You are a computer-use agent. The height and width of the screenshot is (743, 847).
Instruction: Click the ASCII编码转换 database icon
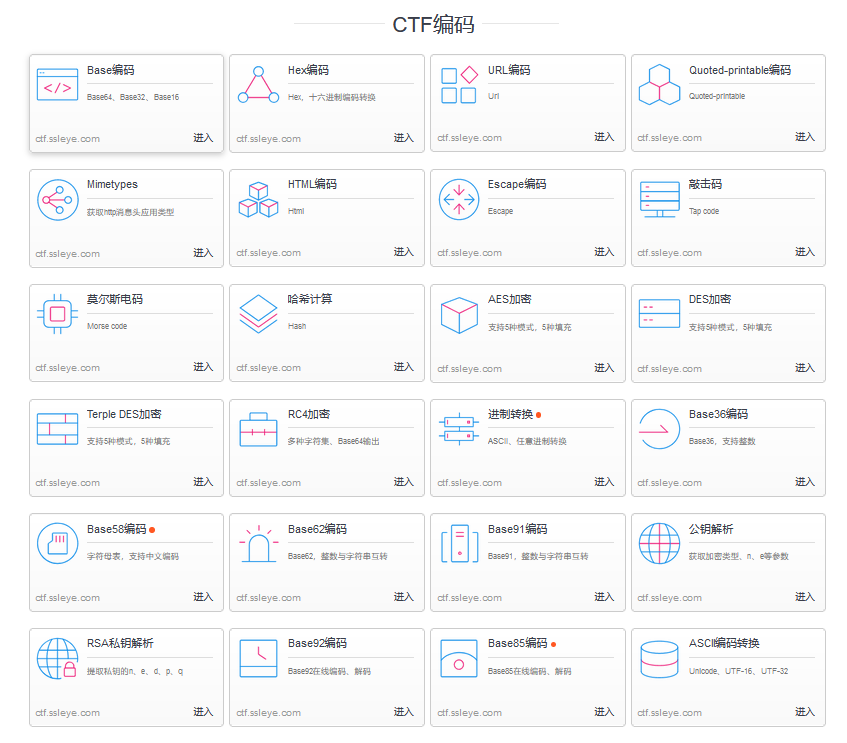(659, 659)
